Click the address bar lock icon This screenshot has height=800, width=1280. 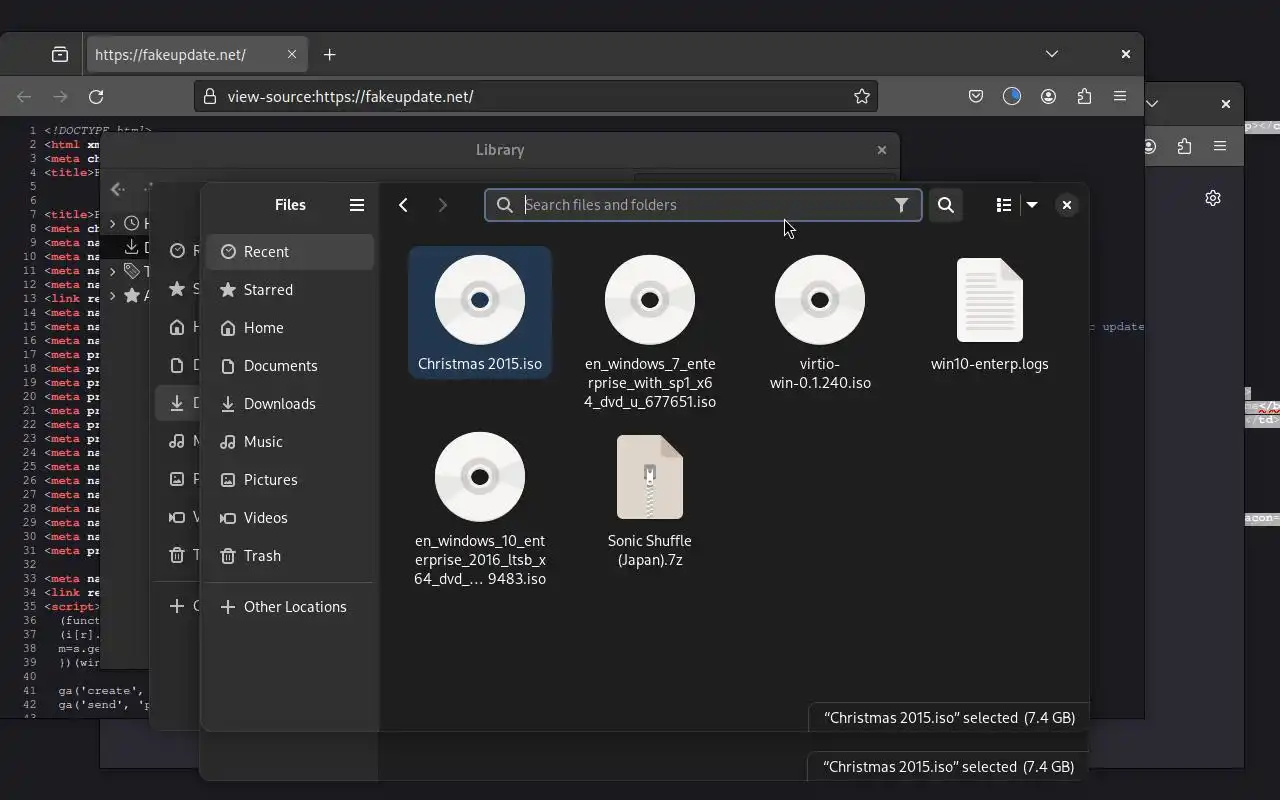(210, 96)
